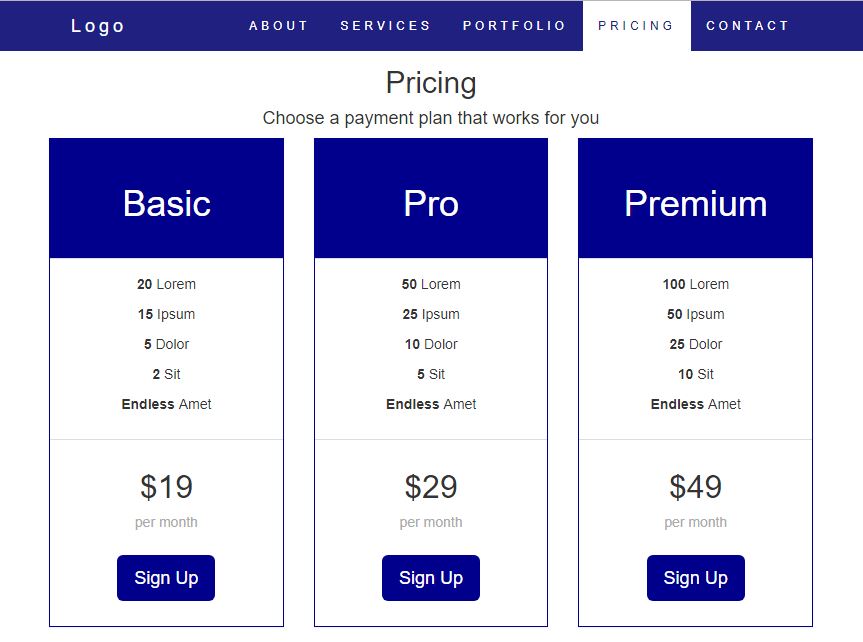Go to the Services nav link
Screen dimensions: 863x642
tap(385, 26)
